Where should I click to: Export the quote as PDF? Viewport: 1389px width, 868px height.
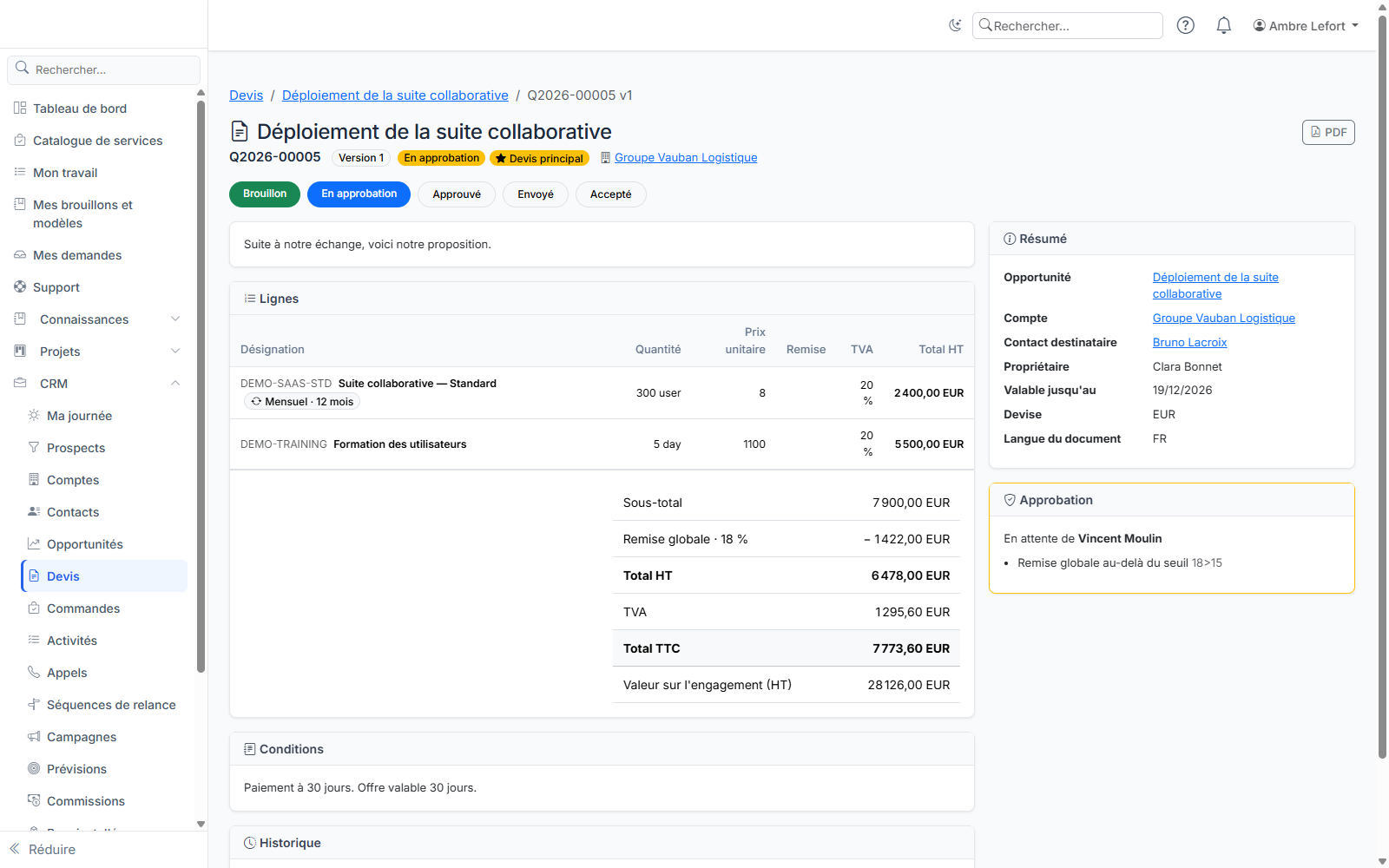(1328, 132)
